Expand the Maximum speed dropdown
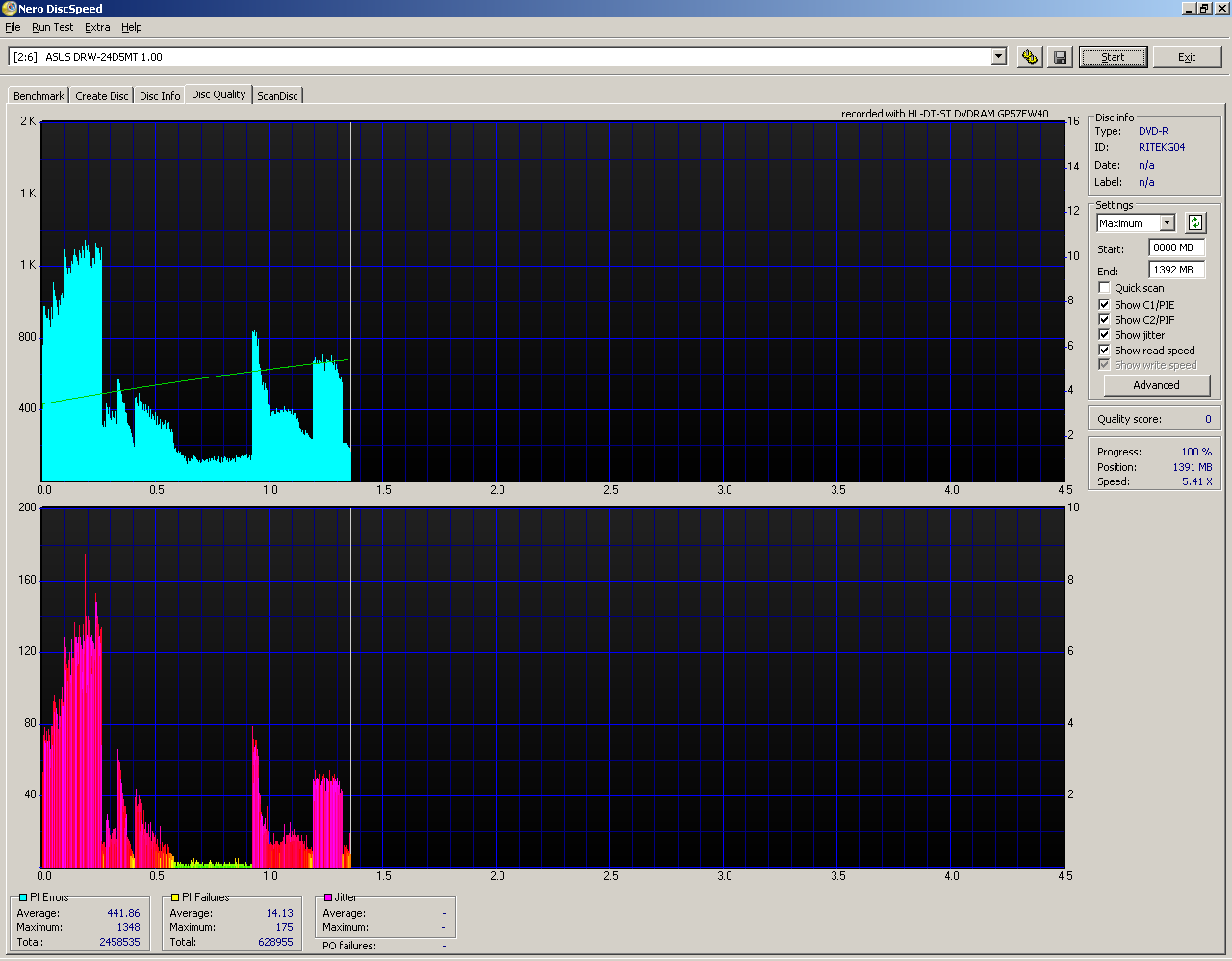1232x961 pixels. tap(1167, 223)
